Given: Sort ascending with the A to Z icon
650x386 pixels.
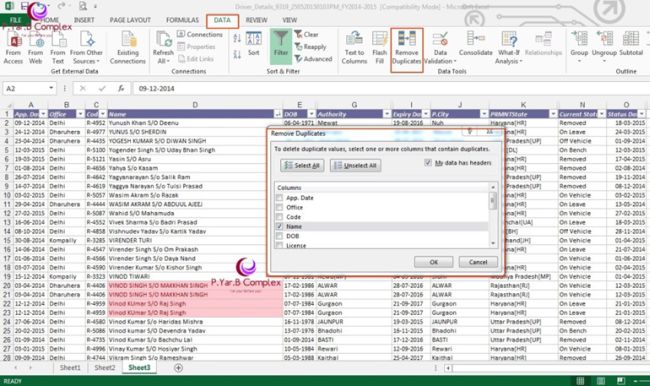Looking at the screenshot, I should (237, 39).
